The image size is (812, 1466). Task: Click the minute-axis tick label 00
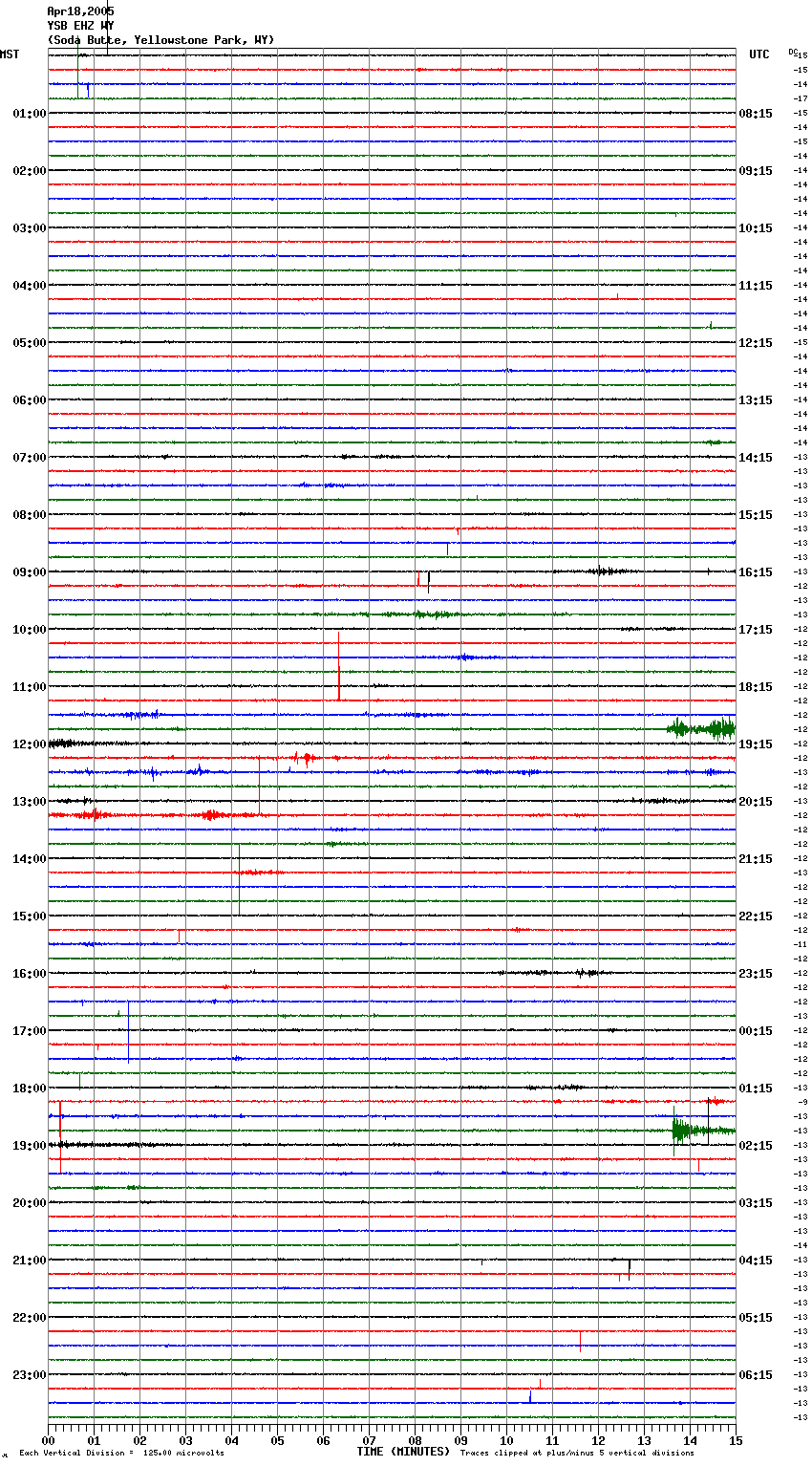tap(48, 1440)
